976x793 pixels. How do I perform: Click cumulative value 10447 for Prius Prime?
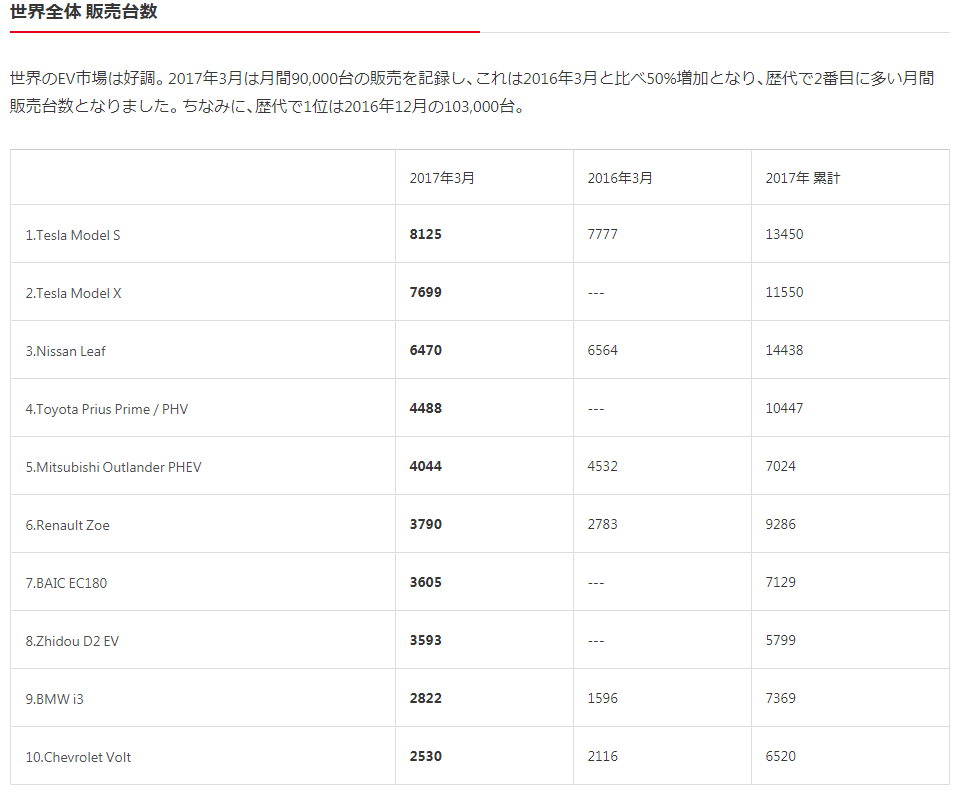[784, 408]
